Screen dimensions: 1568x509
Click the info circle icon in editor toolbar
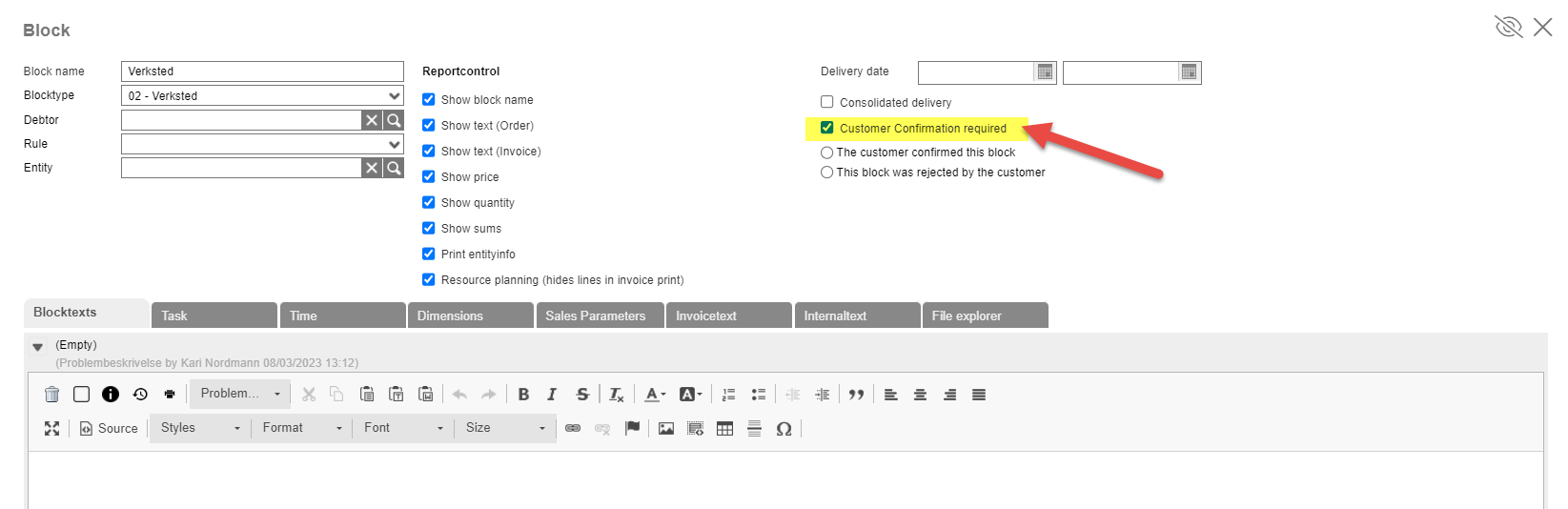click(x=111, y=395)
